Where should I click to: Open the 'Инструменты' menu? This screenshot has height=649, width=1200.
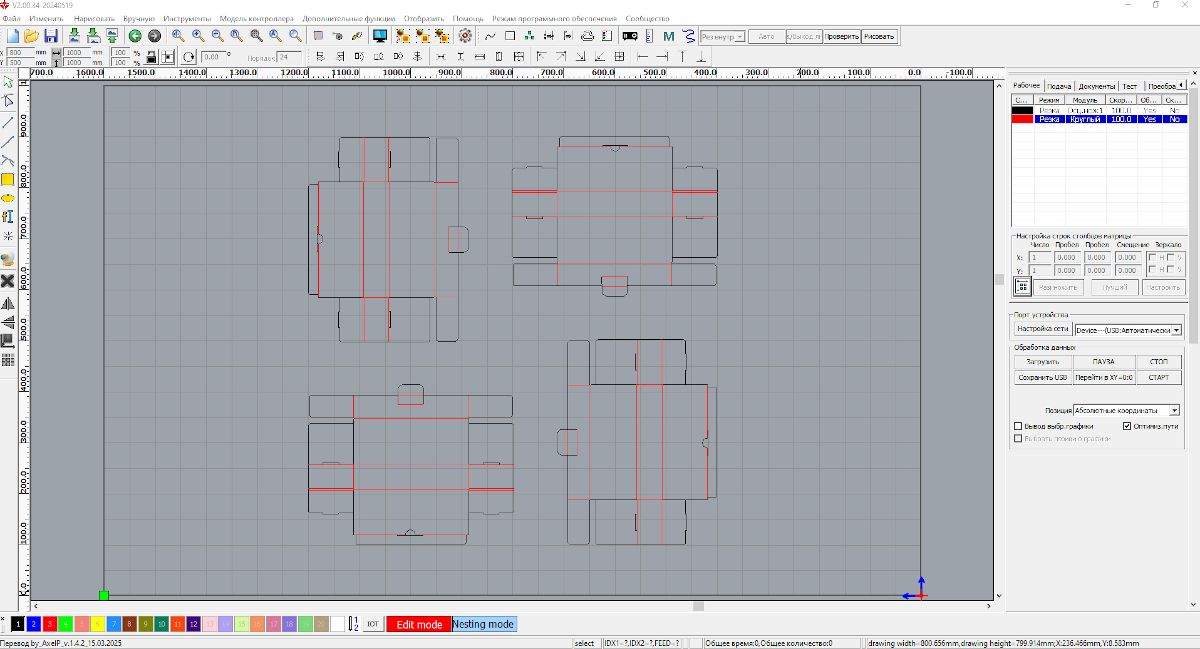(187, 19)
